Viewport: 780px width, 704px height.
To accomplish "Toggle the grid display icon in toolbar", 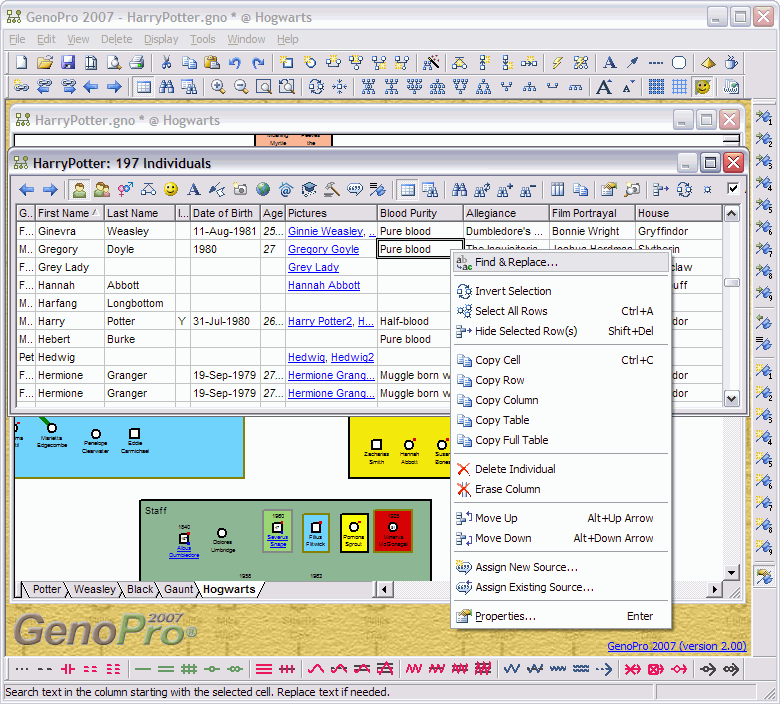I will tap(656, 87).
